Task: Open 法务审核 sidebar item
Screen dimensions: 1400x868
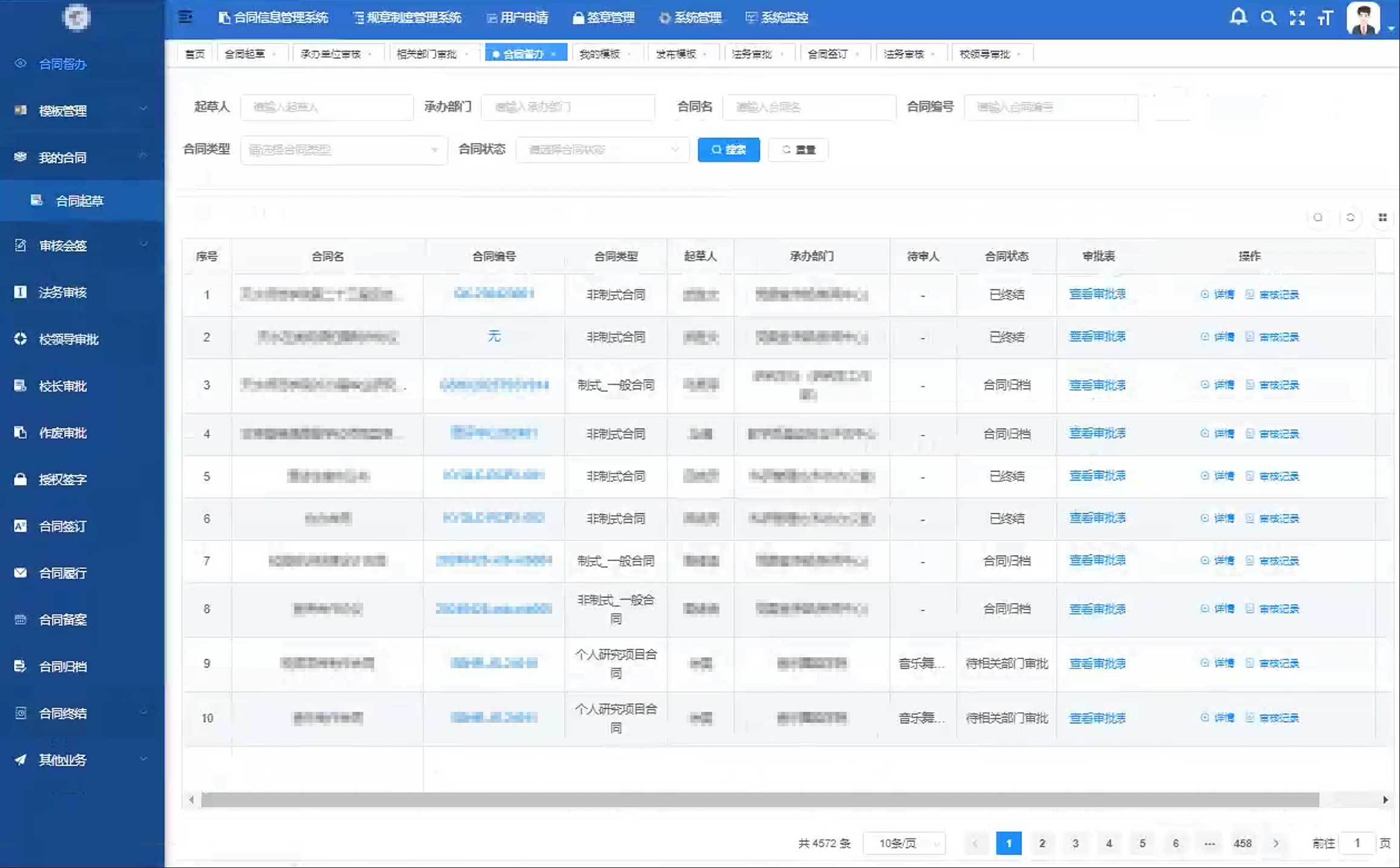Action: tap(82, 292)
